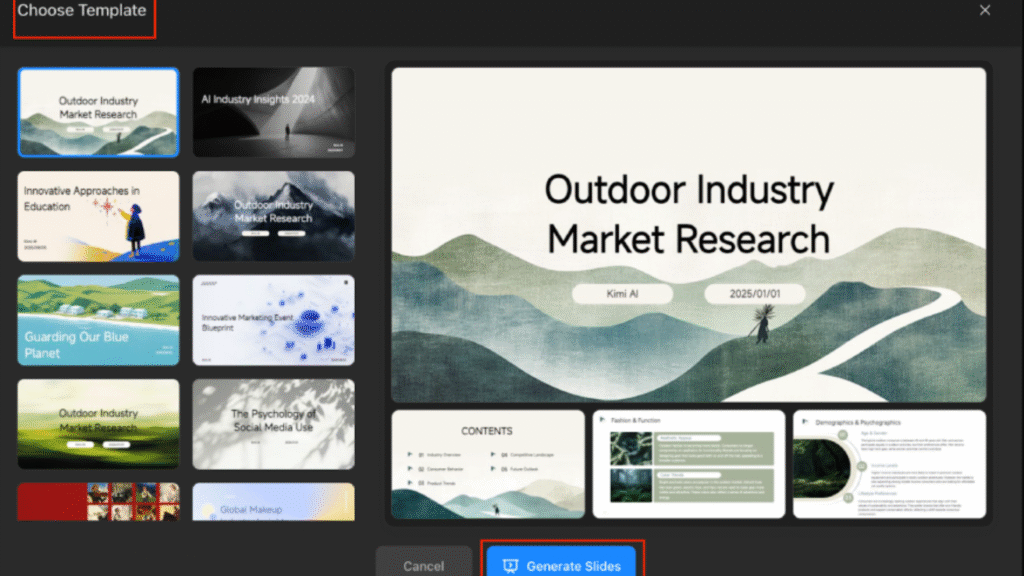This screenshot has height=576, width=1024.
Task: Select the red photo collage template
Action: click(99, 502)
